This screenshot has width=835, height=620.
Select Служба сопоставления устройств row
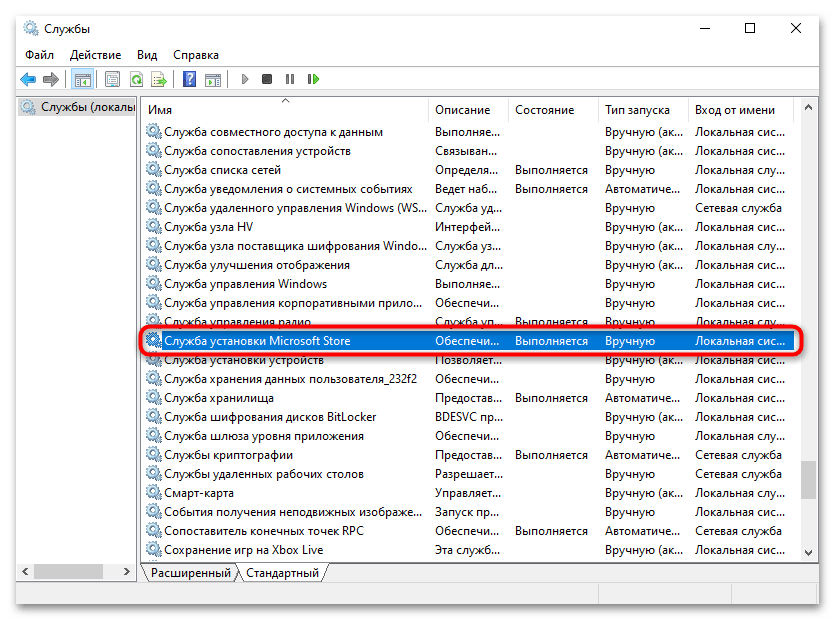[470, 151]
